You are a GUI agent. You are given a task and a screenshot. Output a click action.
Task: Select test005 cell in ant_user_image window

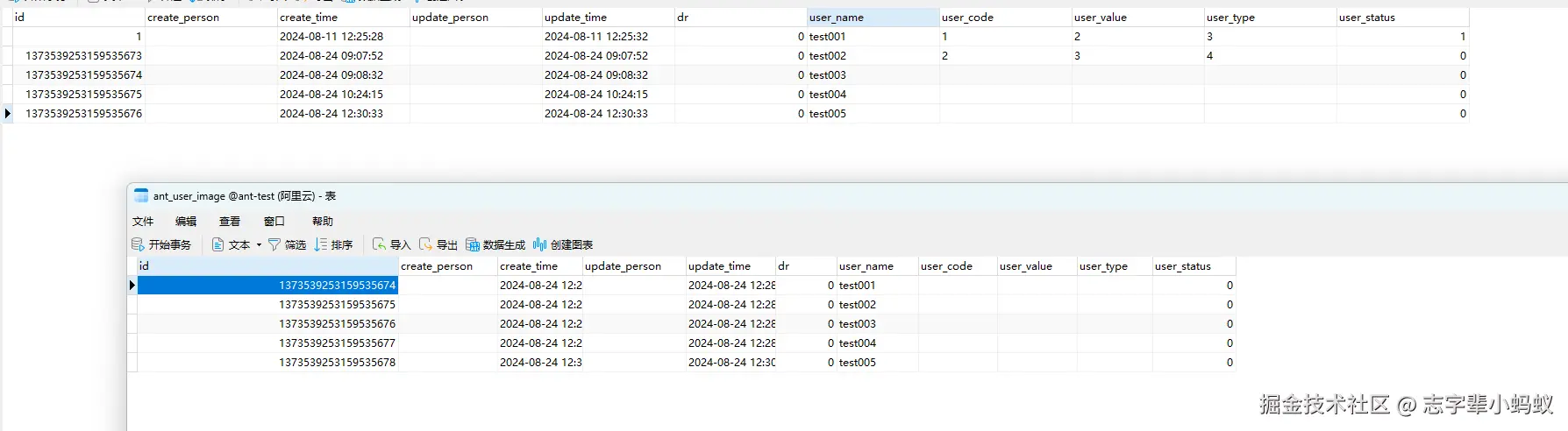[877, 363]
